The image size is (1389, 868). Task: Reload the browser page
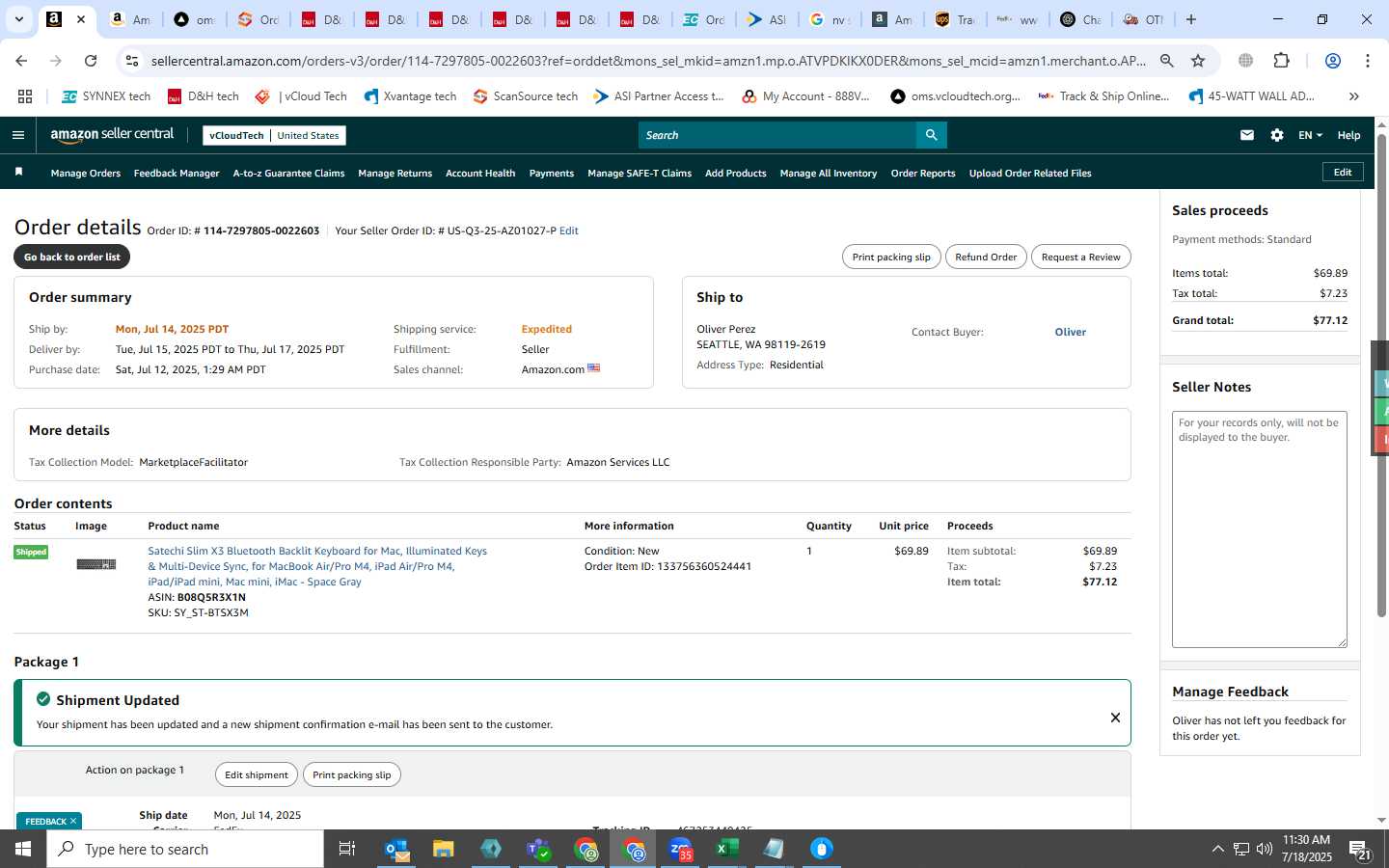(91, 61)
